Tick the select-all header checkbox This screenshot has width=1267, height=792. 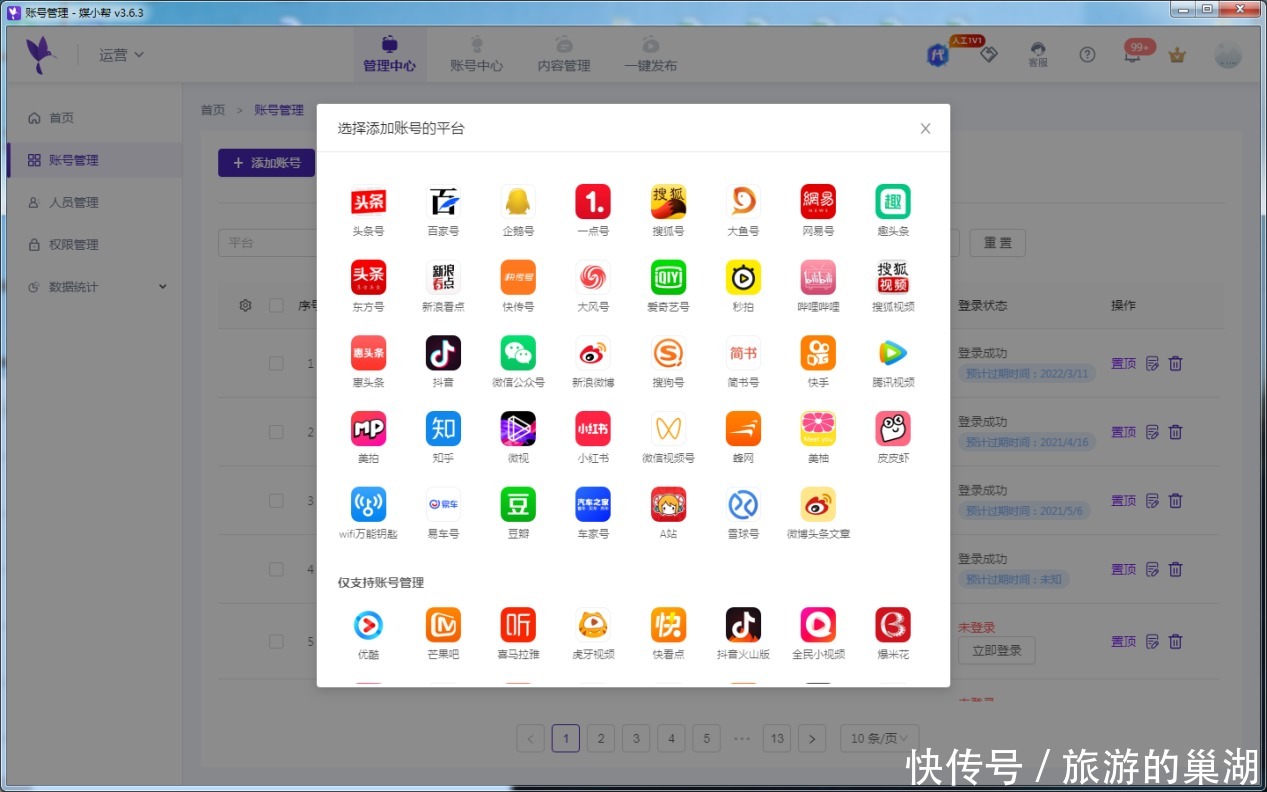(276, 306)
